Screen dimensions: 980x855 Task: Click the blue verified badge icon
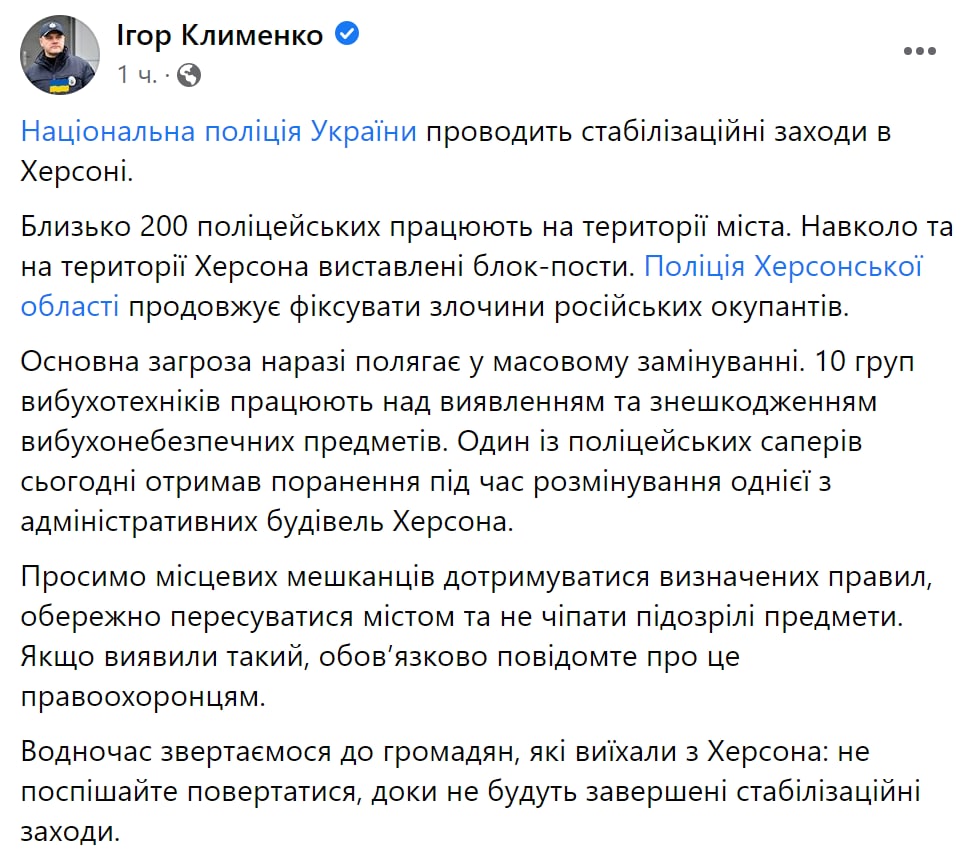tap(347, 35)
